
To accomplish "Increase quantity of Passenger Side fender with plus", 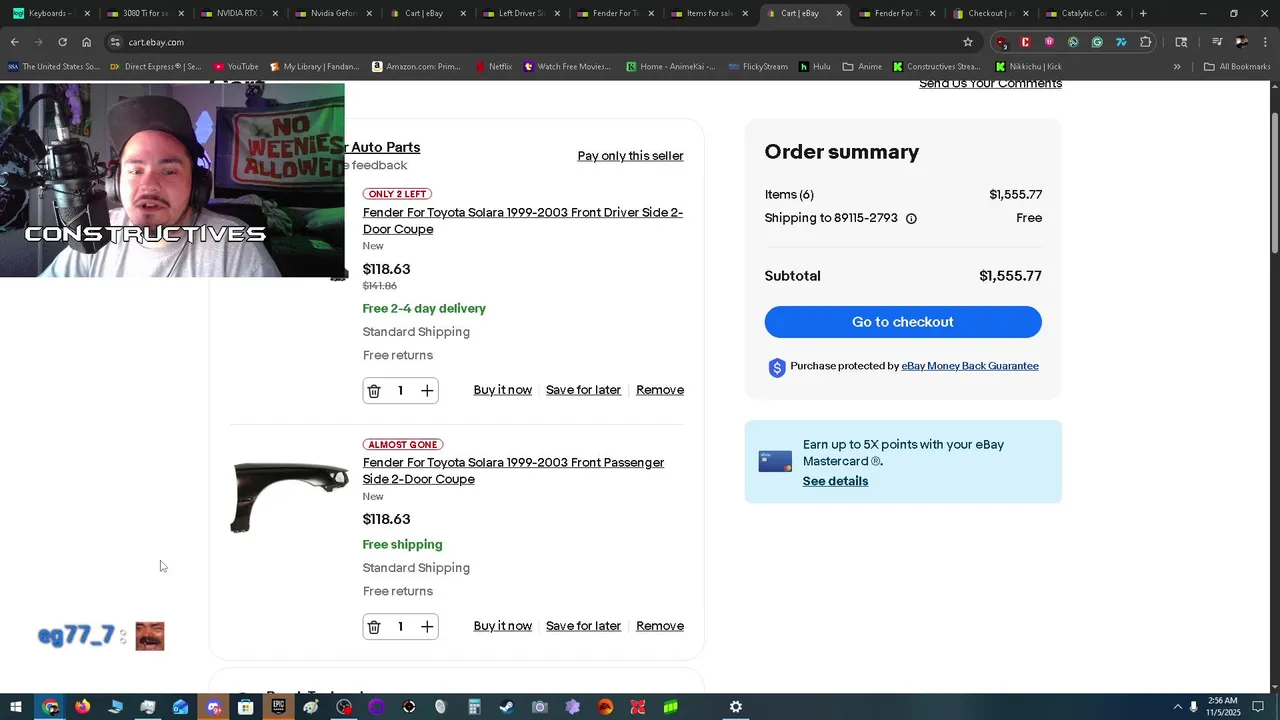I will click(x=427, y=627).
